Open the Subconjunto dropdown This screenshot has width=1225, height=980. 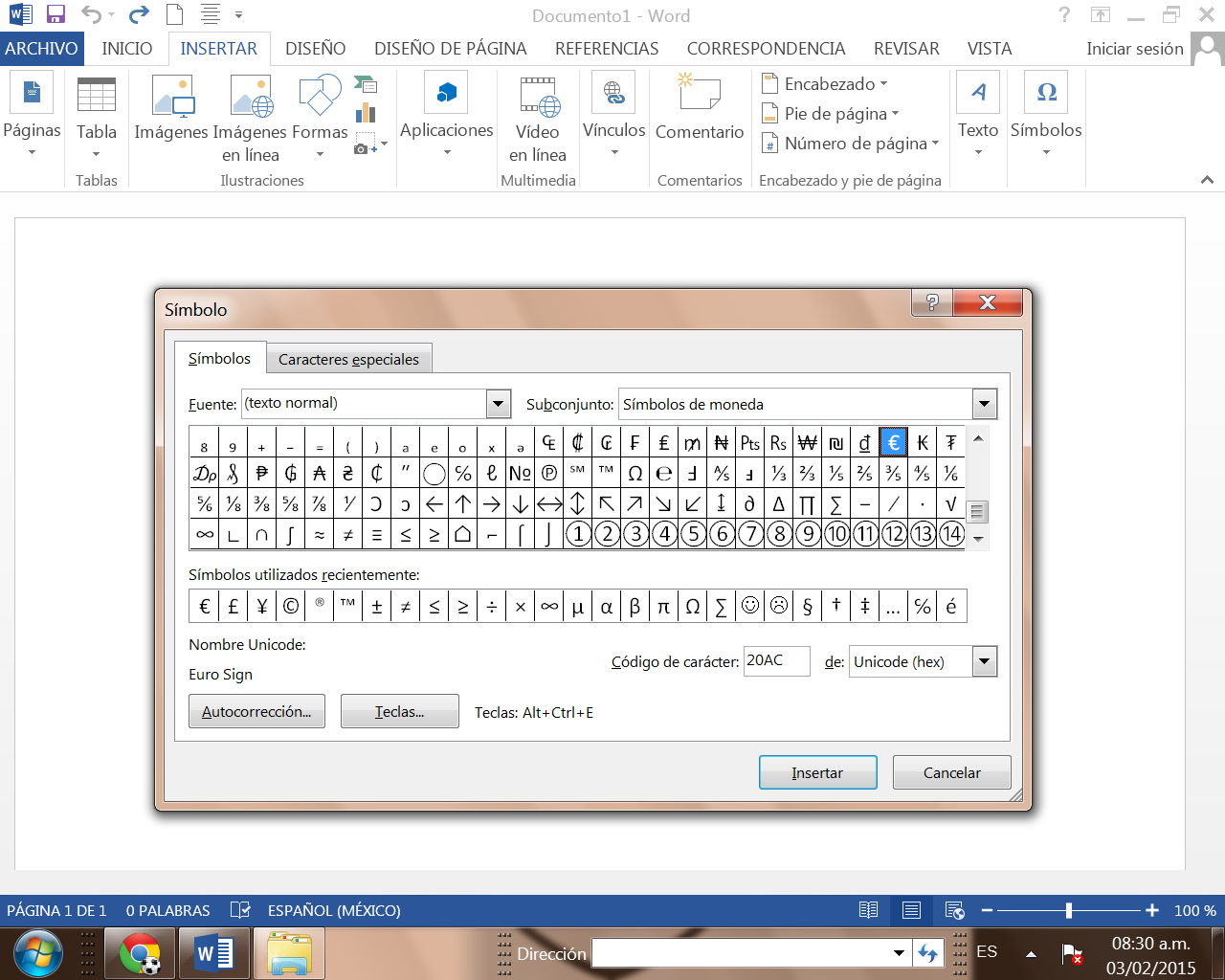click(983, 404)
